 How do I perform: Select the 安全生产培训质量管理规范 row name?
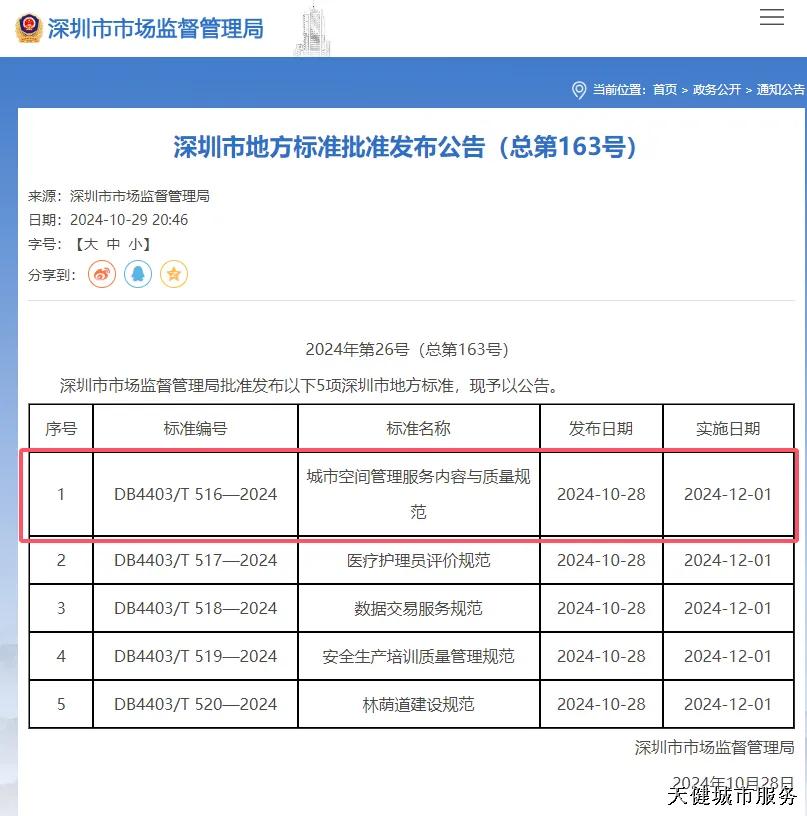pyautogui.click(x=418, y=657)
